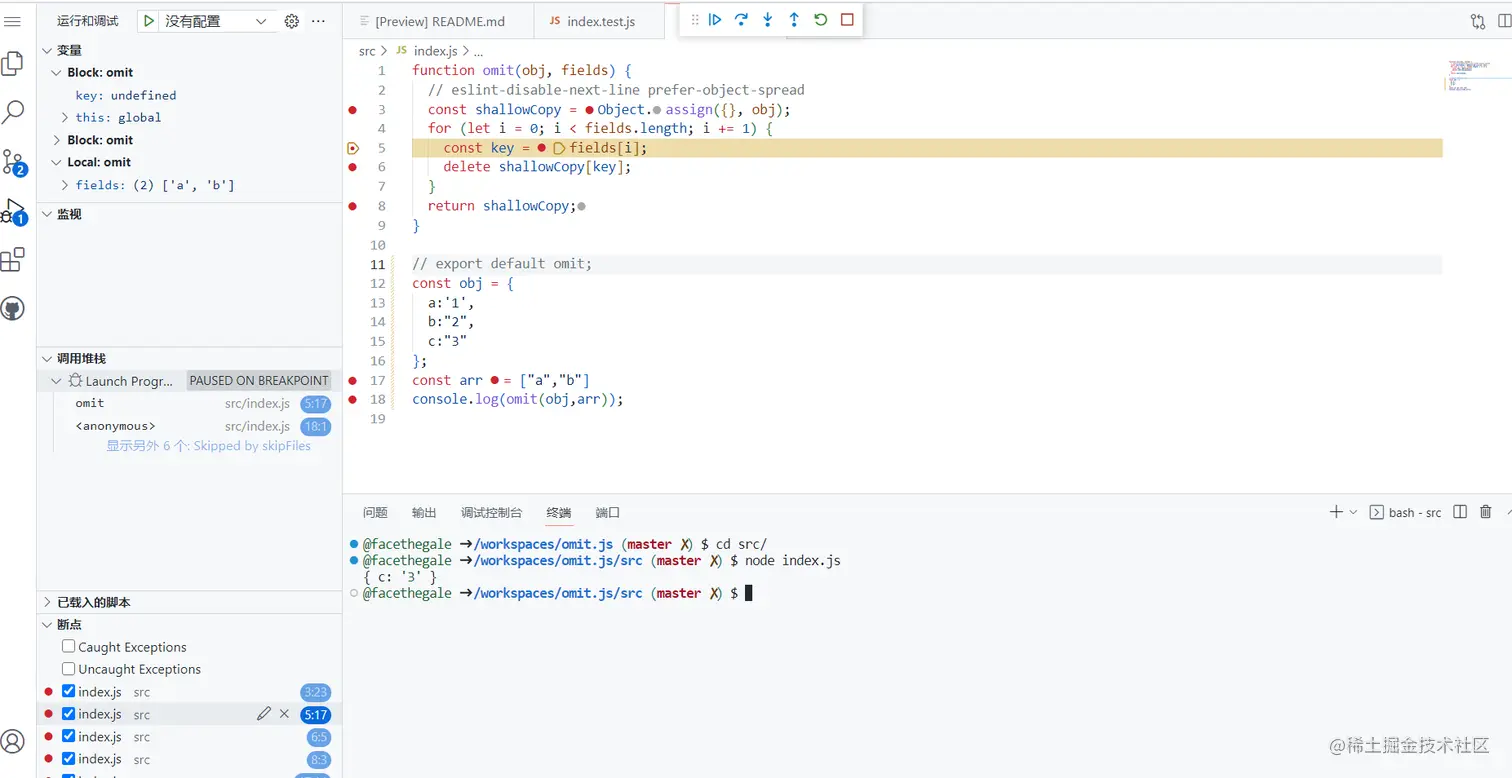1512x778 pixels.
Task: Toggle the breakpoint on line 3
Action: (x=352, y=110)
